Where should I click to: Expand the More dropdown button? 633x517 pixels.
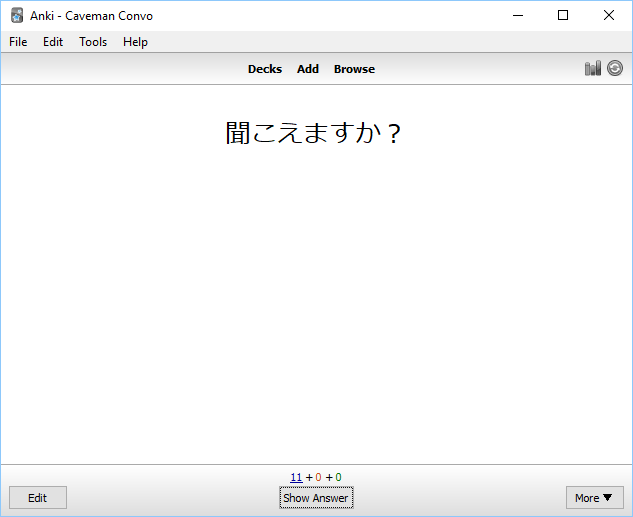click(595, 498)
